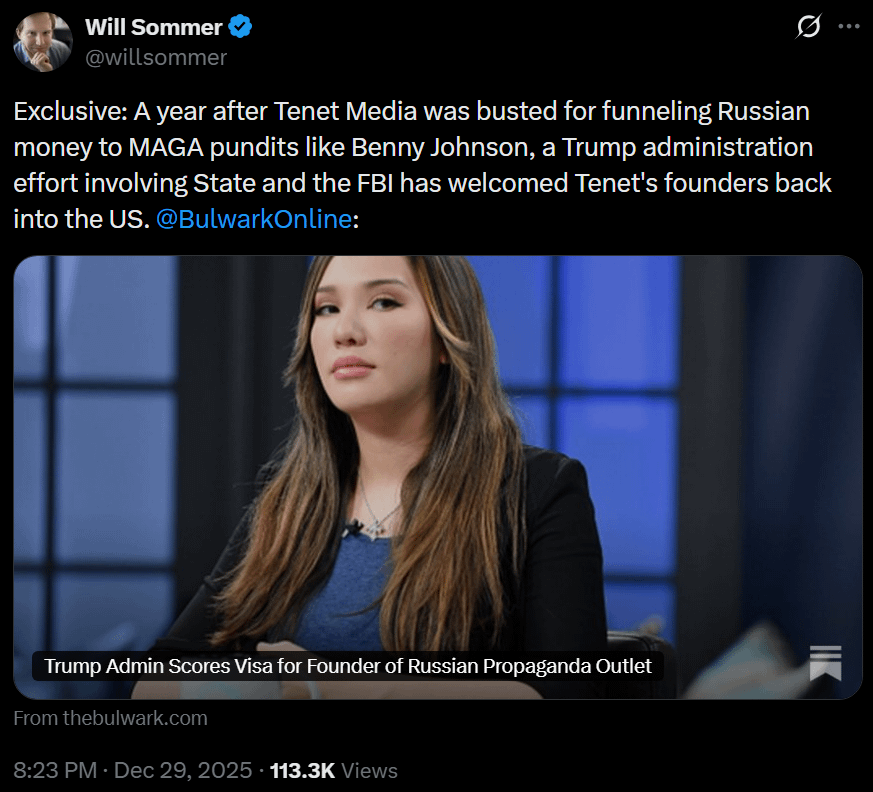Open the @BulwarkOnline mention link

[x=254, y=220]
